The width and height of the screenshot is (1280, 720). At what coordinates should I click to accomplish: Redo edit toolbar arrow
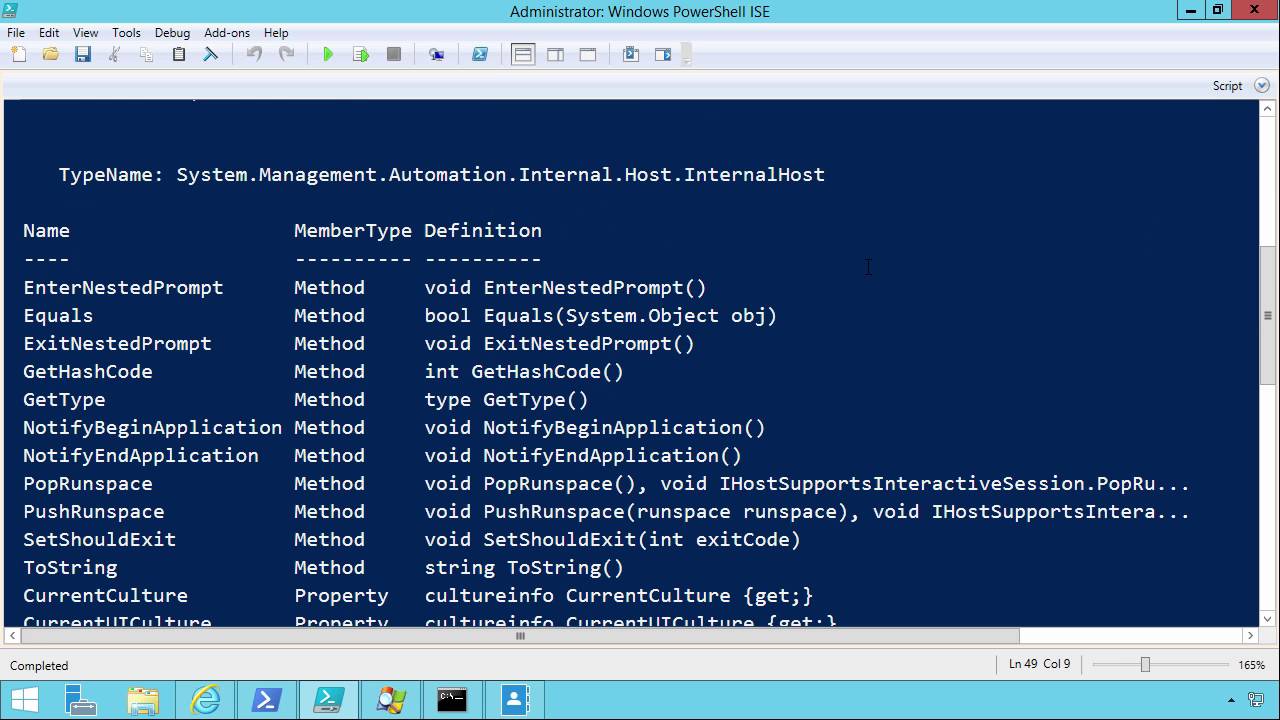click(x=286, y=55)
